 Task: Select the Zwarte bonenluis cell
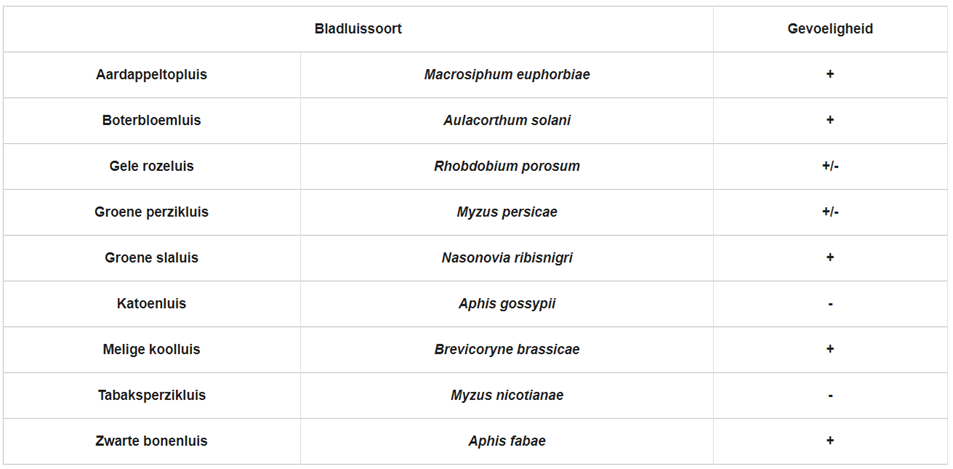151,441
